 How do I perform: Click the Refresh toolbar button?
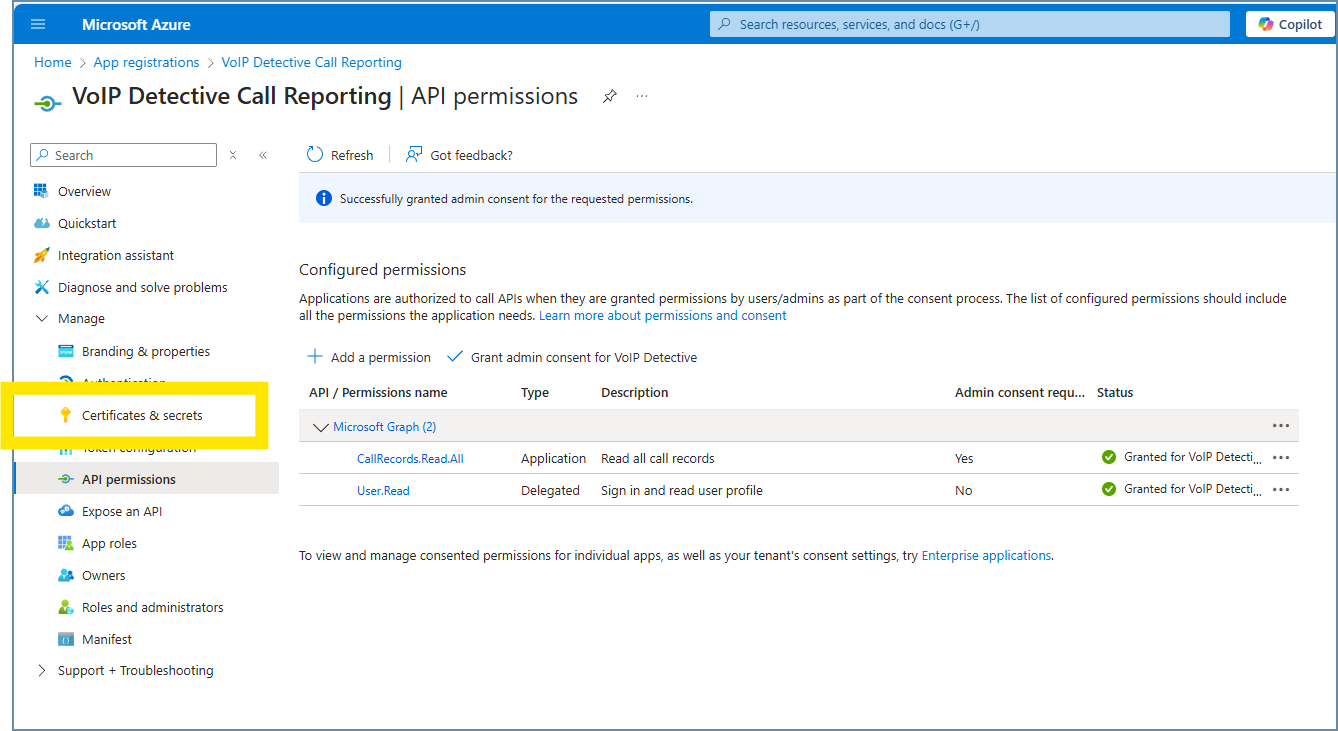340,155
